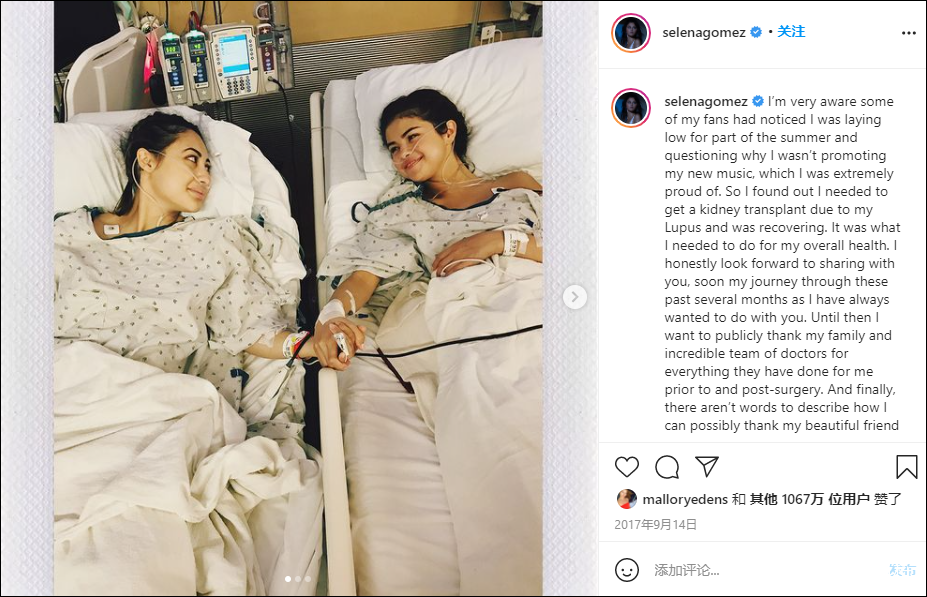The image size is (927, 597).
Task: Open the selenagomez username link in the header
Action: click(x=704, y=33)
